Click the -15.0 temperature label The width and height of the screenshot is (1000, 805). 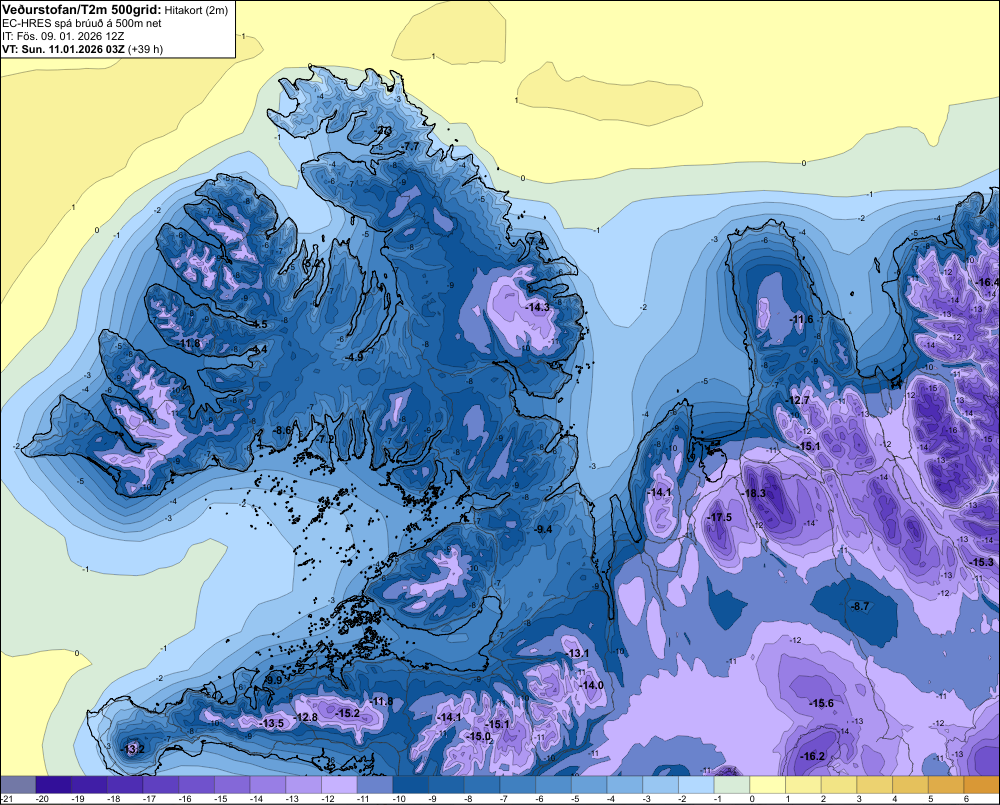[478, 736]
